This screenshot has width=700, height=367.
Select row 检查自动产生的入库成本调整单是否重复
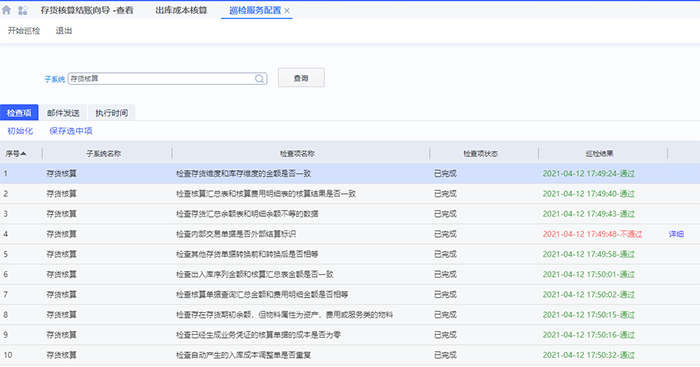pyautogui.click(x=350, y=355)
